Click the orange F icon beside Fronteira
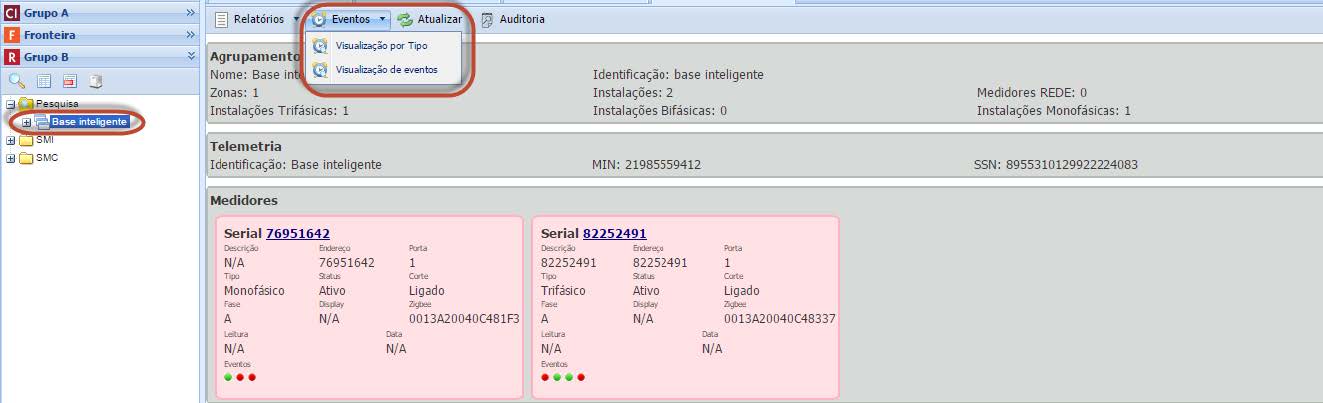Viewport: 1323px width, 403px height. pos(12,35)
